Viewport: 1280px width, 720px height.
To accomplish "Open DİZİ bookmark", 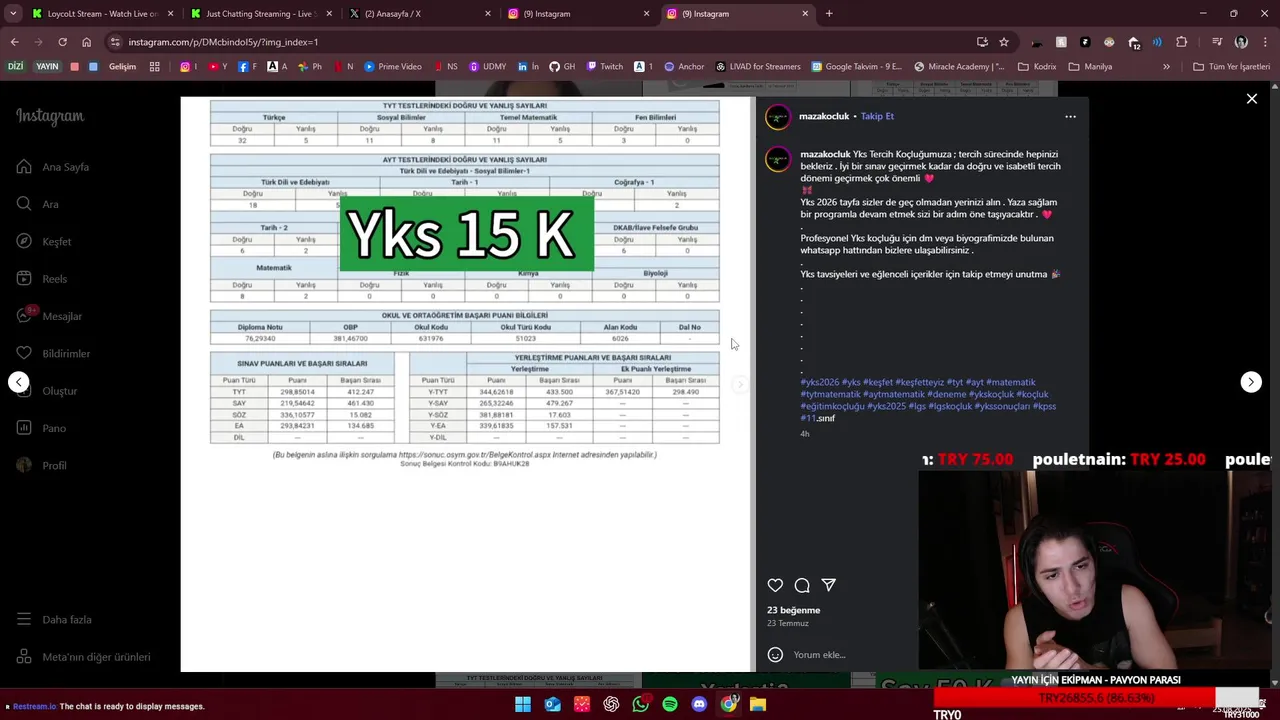I will pyautogui.click(x=15, y=67).
